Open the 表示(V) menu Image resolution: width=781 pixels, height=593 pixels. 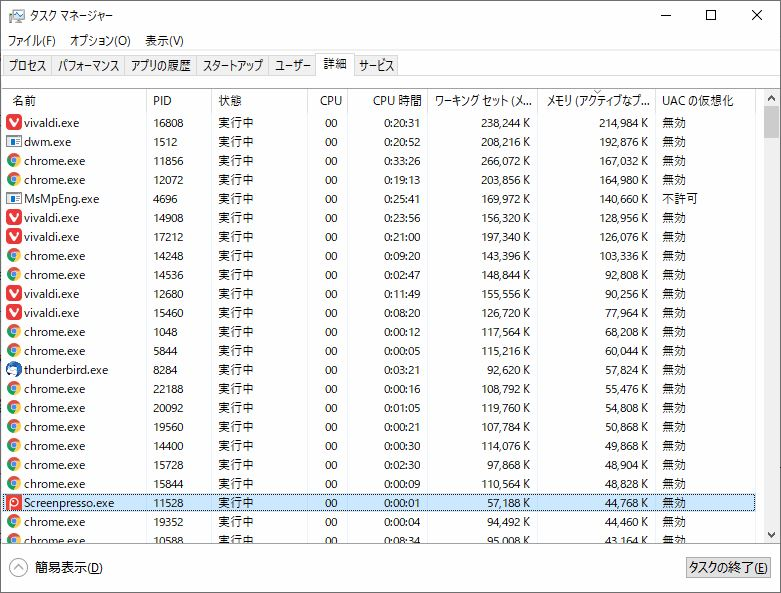(164, 41)
